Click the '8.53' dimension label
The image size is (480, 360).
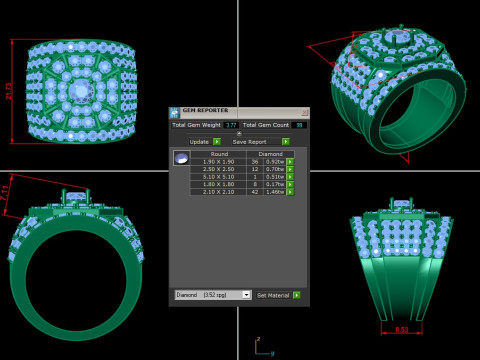tap(402, 330)
